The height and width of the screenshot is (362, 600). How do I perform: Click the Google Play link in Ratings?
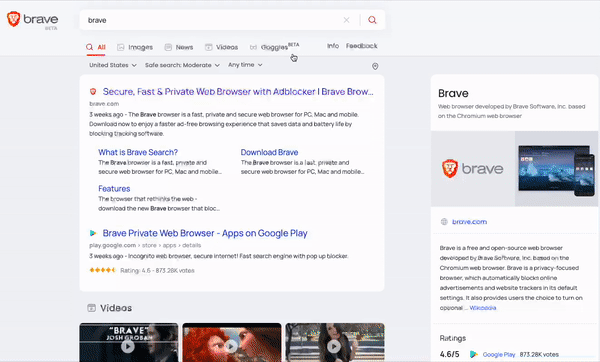499,354
